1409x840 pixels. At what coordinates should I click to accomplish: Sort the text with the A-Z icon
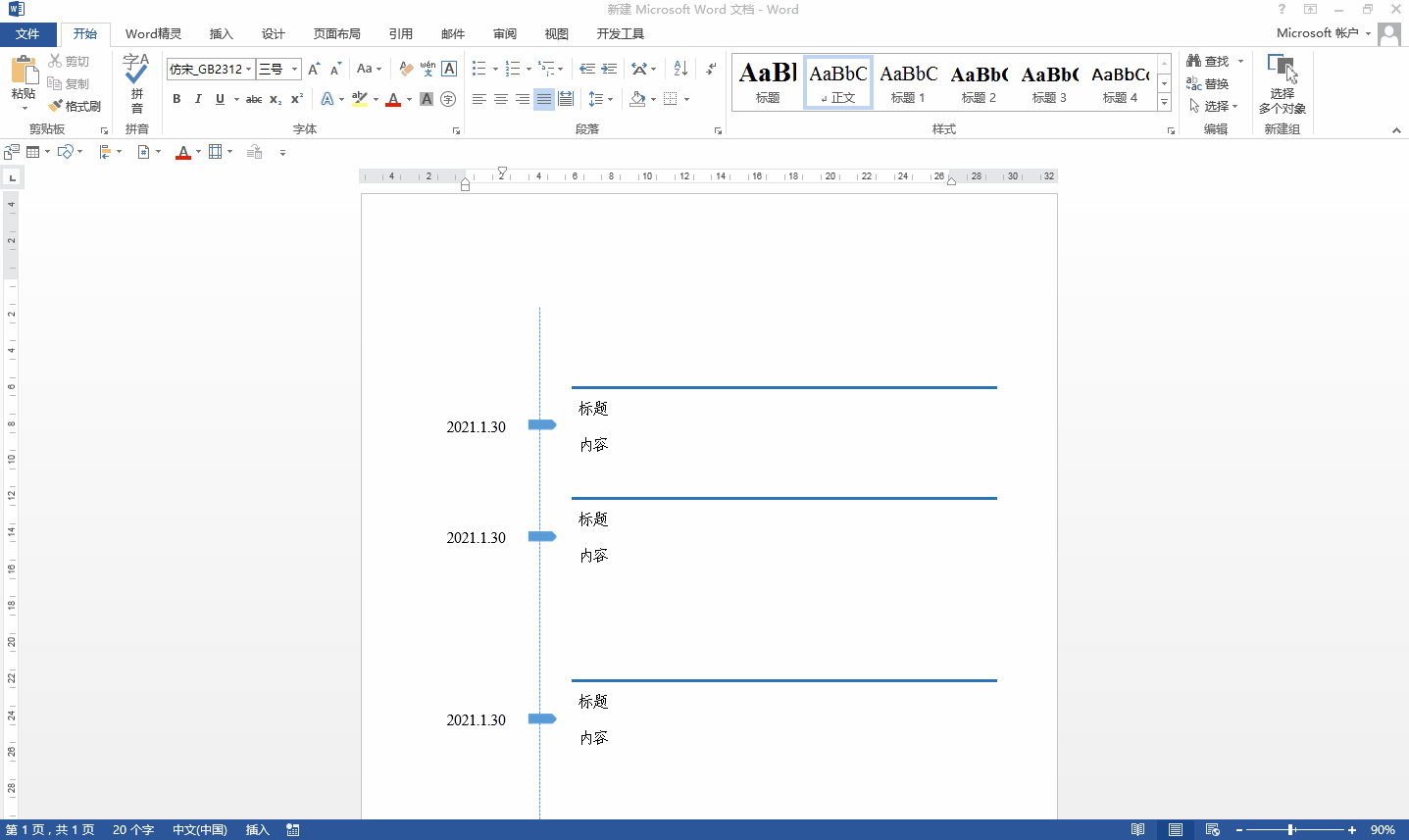coord(680,69)
